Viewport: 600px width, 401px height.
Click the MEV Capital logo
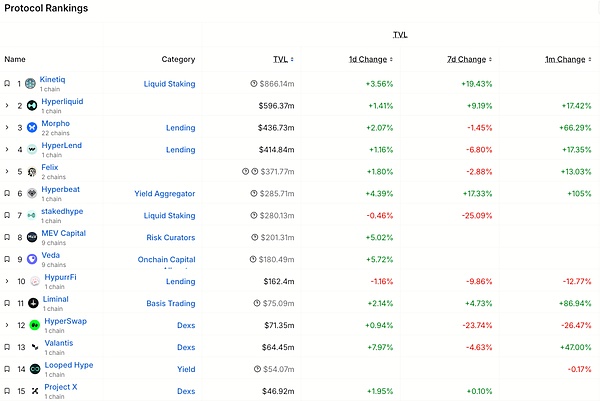(32, 237)
